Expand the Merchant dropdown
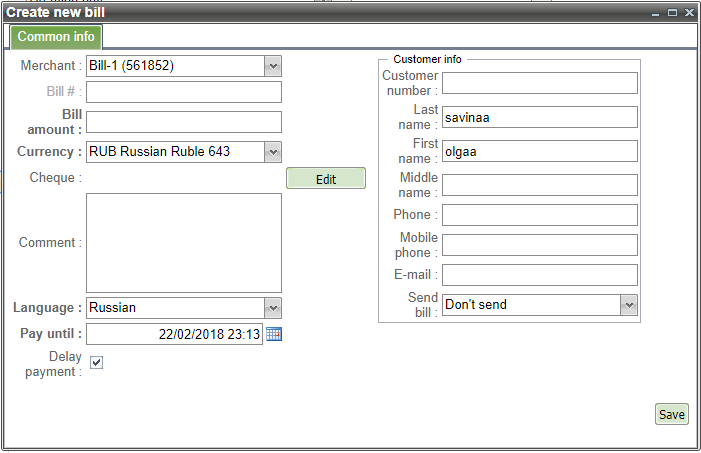This screenshot has width=701, height=453. click(273, 66)
